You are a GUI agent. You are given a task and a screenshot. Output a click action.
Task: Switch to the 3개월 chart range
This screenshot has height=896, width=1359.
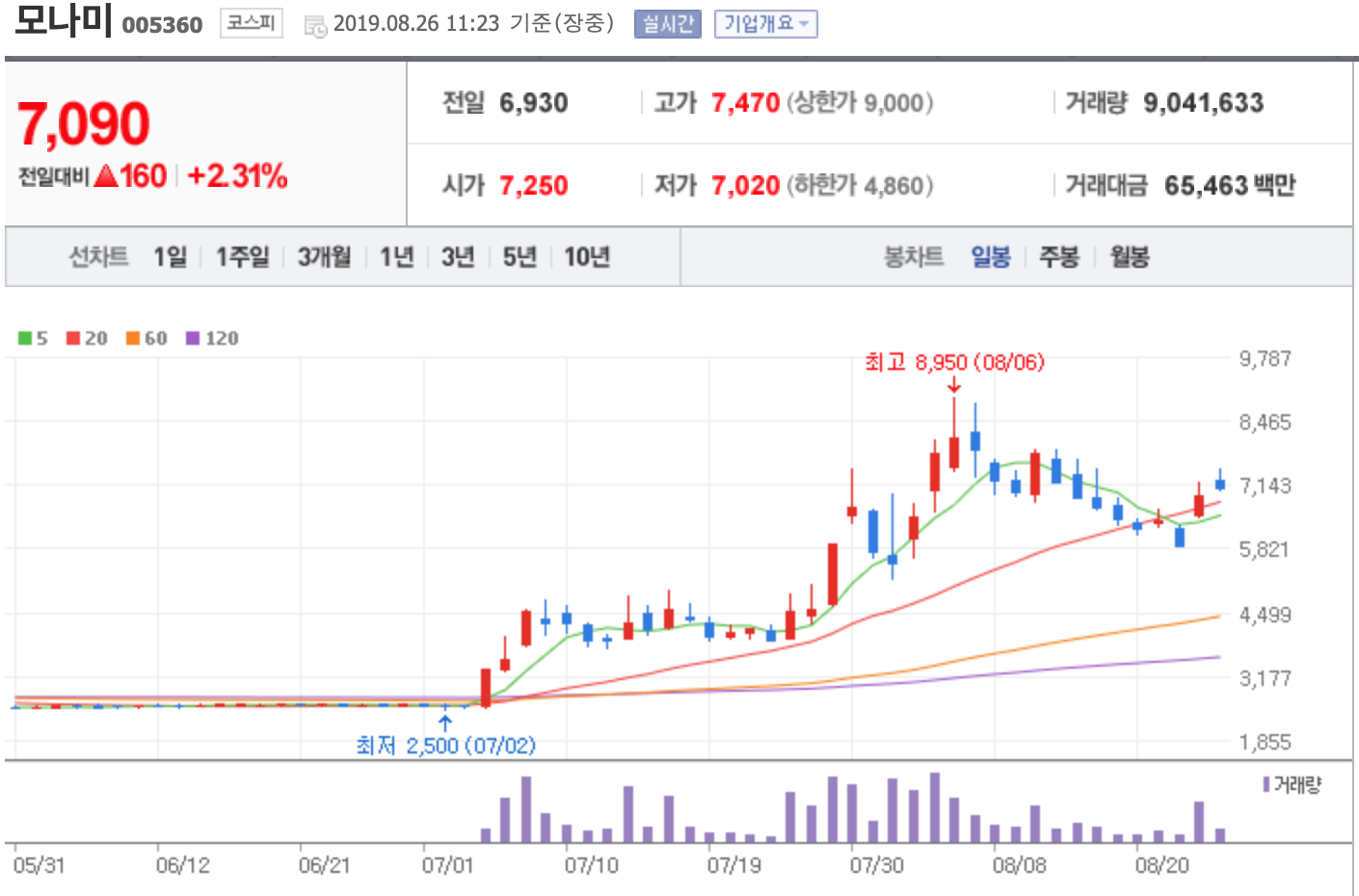click(324, 257)
